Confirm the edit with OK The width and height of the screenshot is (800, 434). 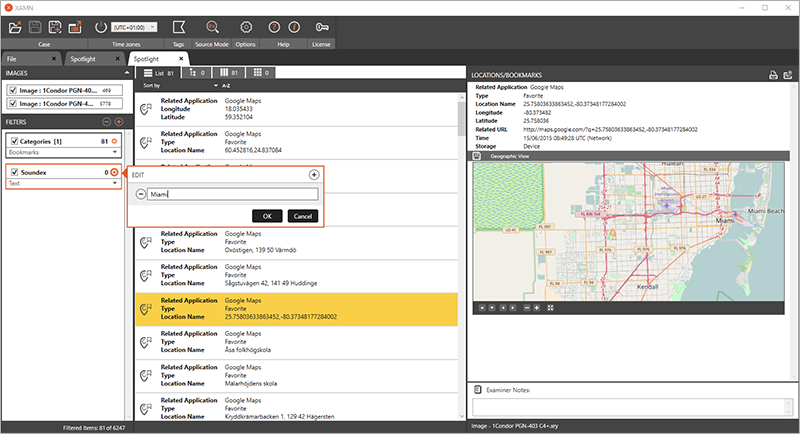[x=267, y=216]
